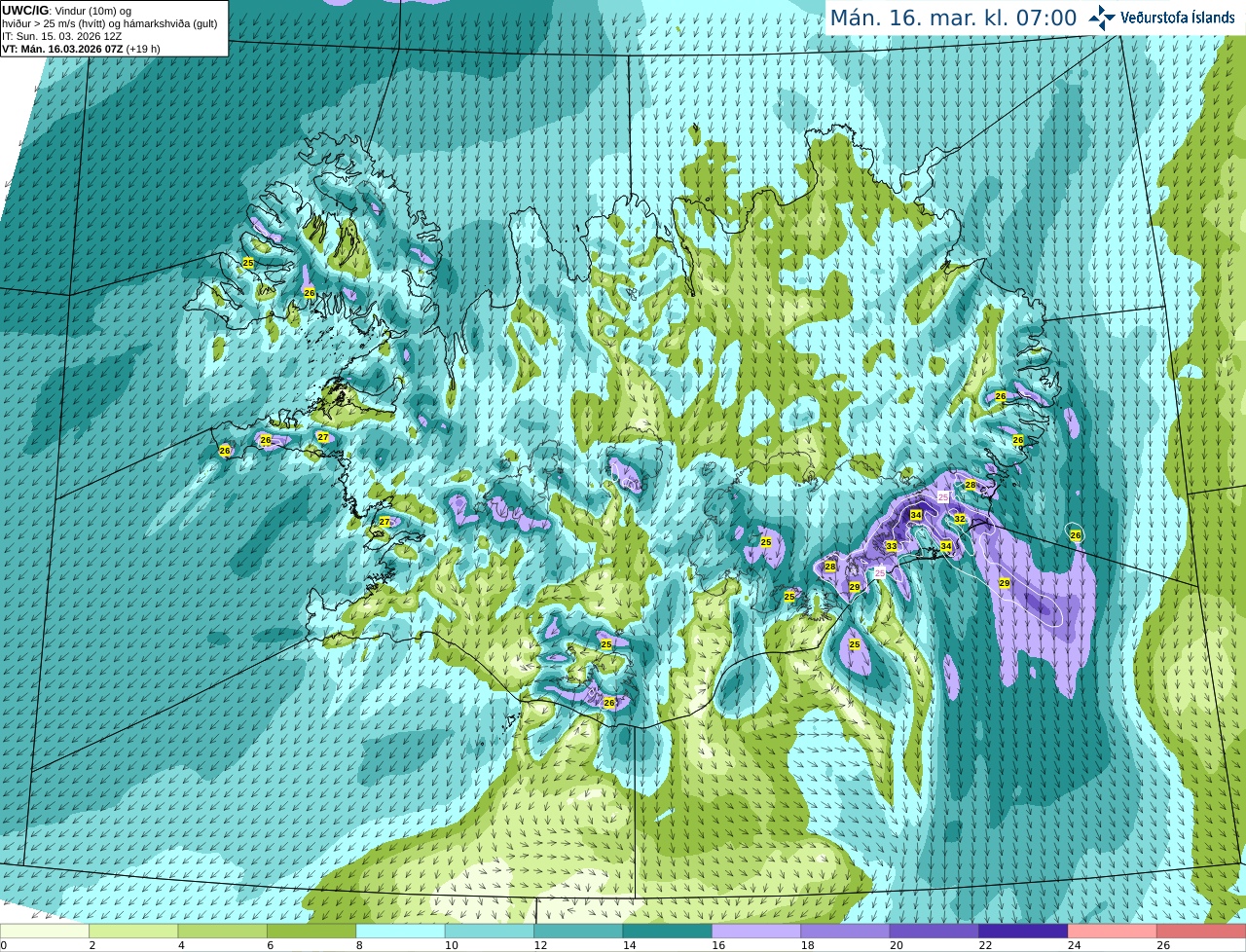The width and height of the screenshot is (1246, 952).
Task: Pick the 12–14 m/s legend color swatch
Action: pyautogui.click(x=579, y=932)
